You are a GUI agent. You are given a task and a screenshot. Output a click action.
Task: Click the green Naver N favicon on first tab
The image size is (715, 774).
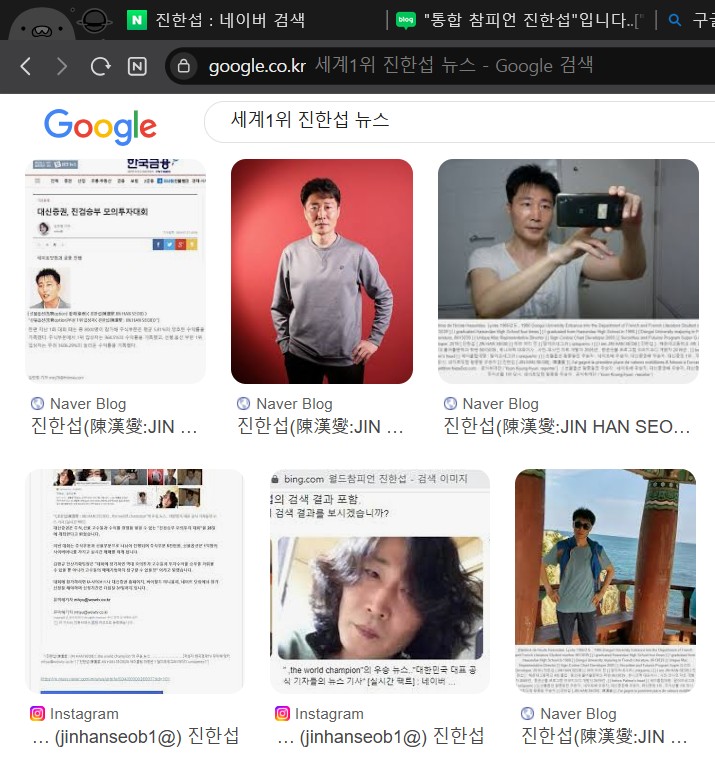[137, 20]
